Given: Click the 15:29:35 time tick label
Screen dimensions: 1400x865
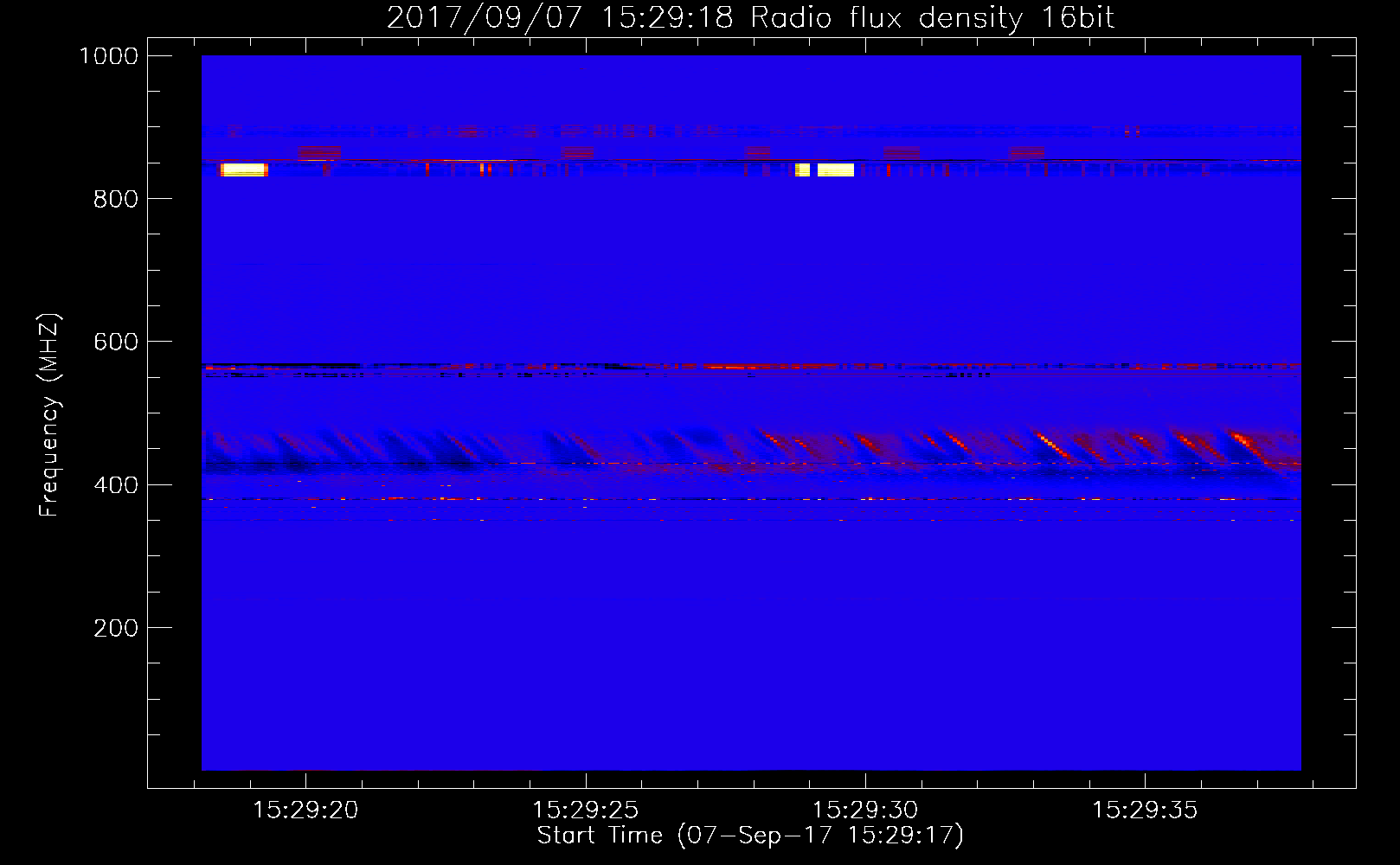Looking at the screenshot, I should [x=1145, y=811].
